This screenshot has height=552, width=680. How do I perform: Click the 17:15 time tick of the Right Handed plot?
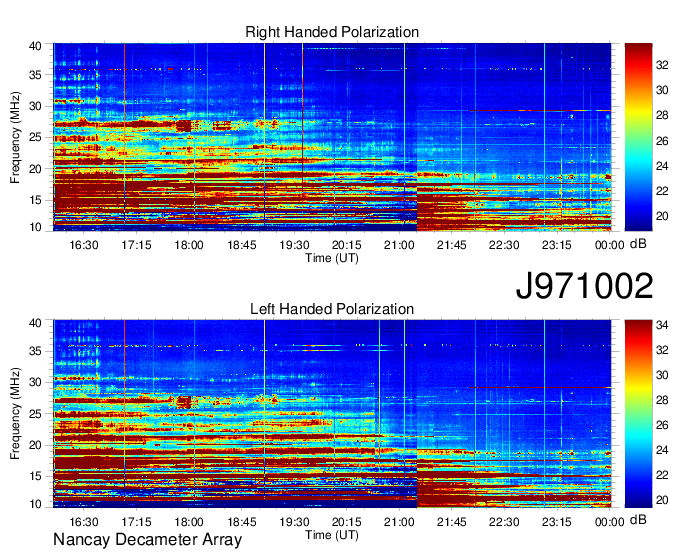tap(136, 245)
